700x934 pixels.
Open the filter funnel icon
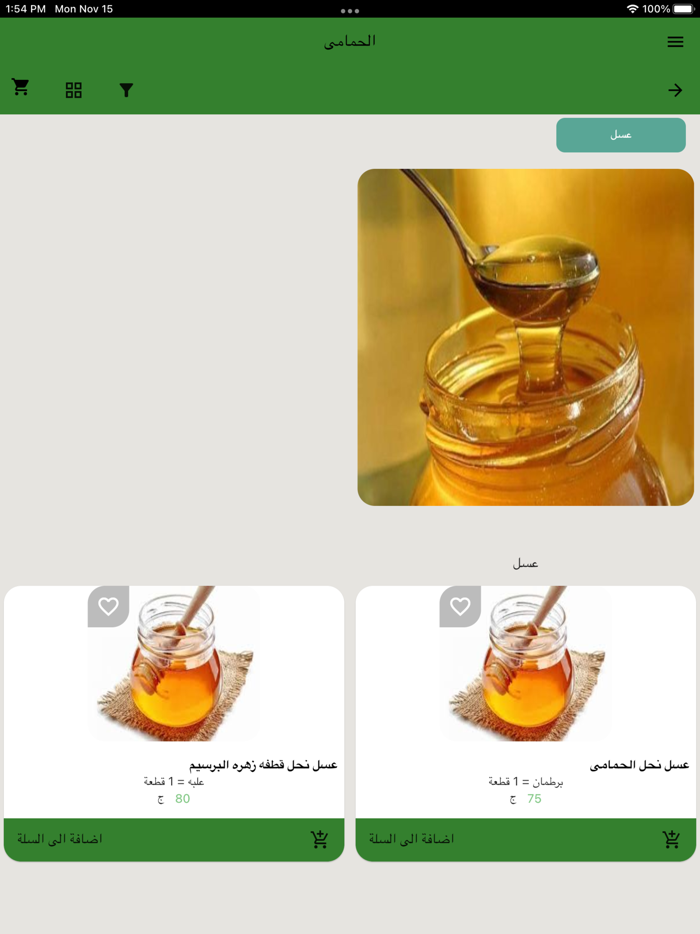126,90
